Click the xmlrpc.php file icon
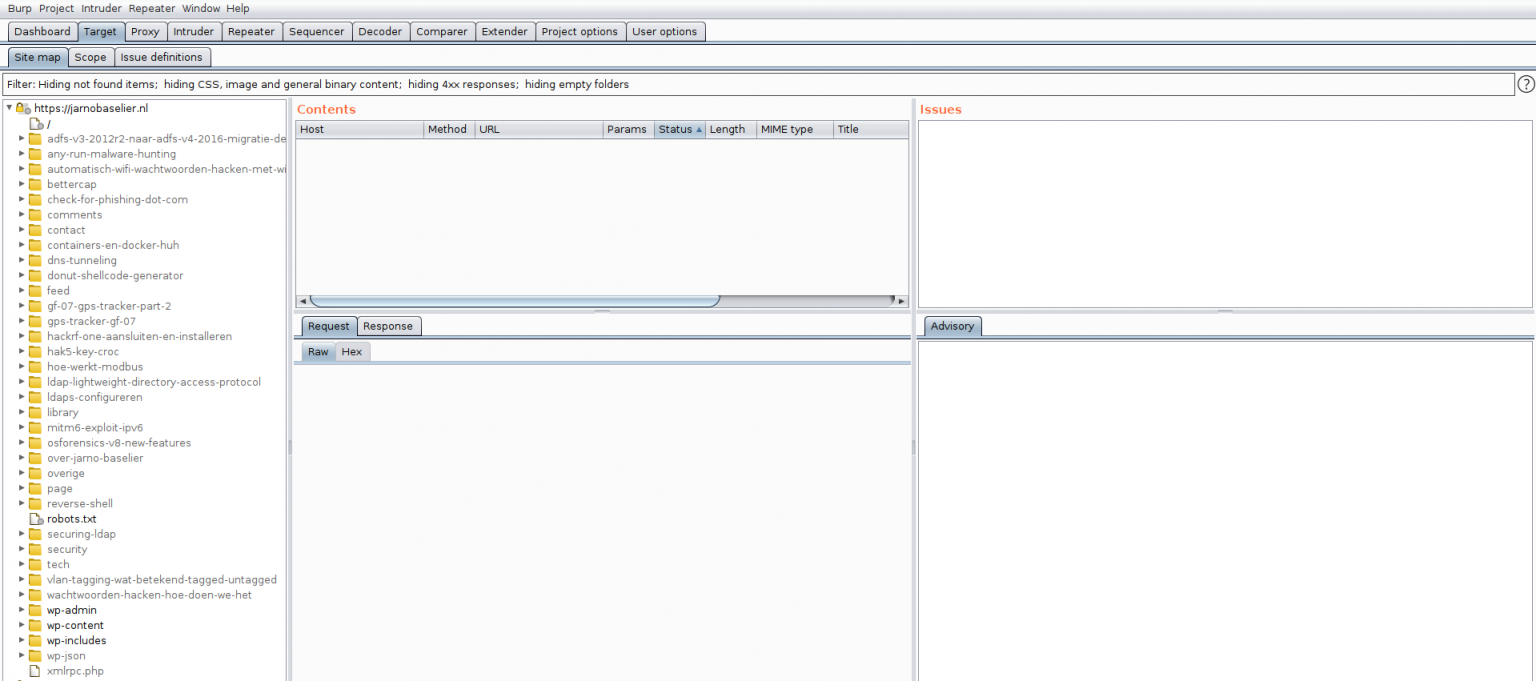This screenshot has width=1536, height=681. pos(36,671)
